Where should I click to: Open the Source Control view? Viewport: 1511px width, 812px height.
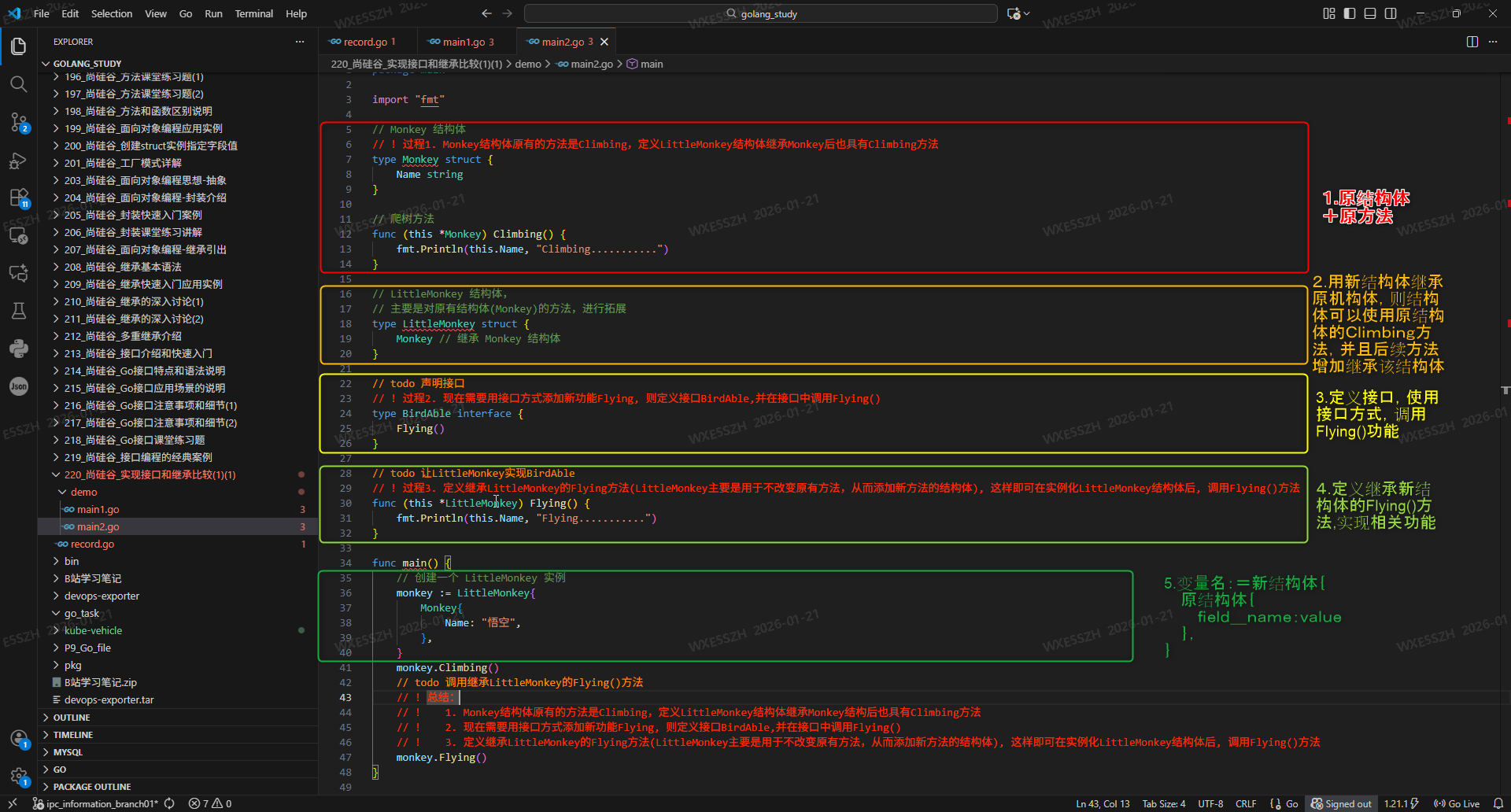19,122
